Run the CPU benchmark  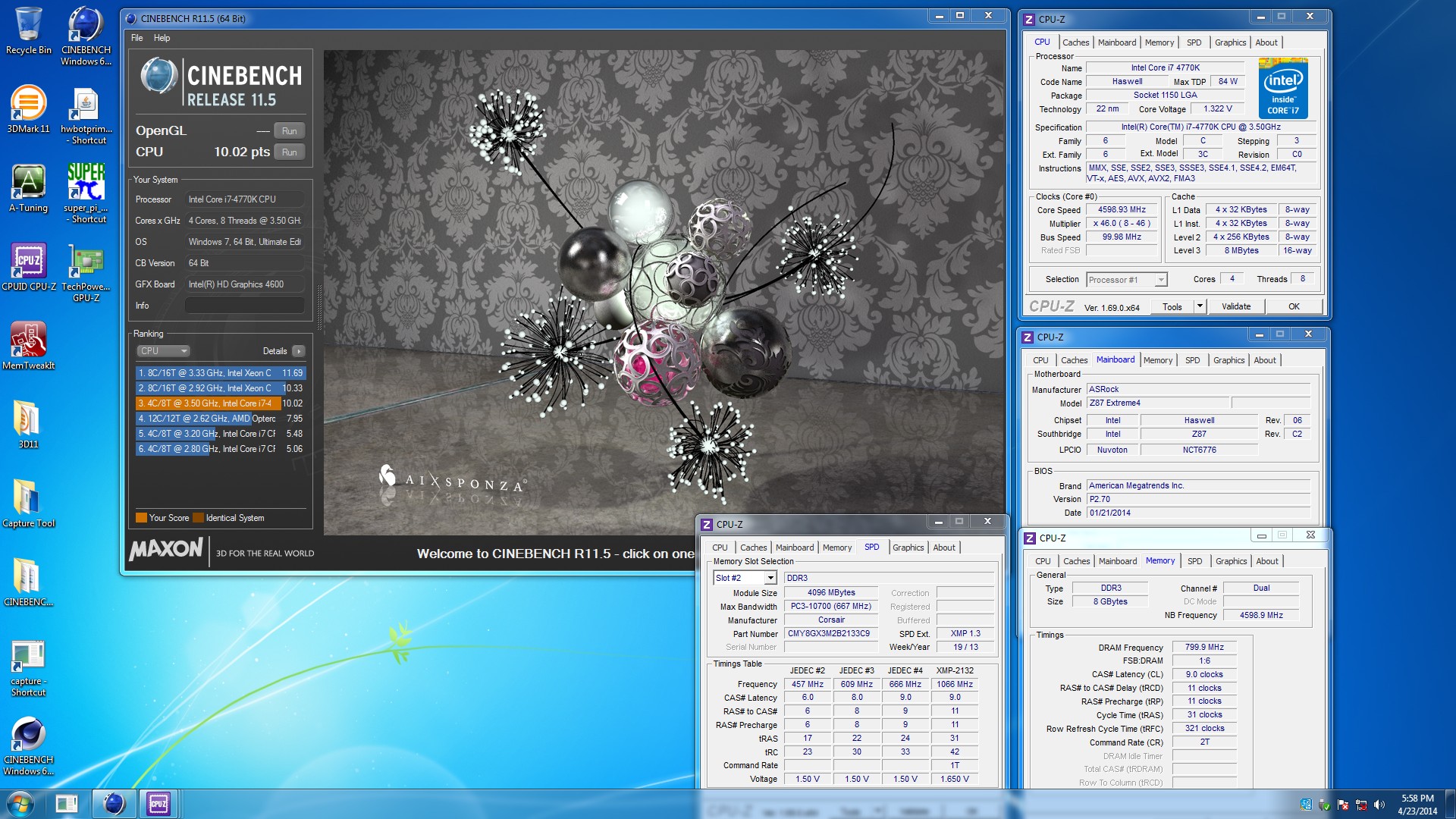[290, 152]
